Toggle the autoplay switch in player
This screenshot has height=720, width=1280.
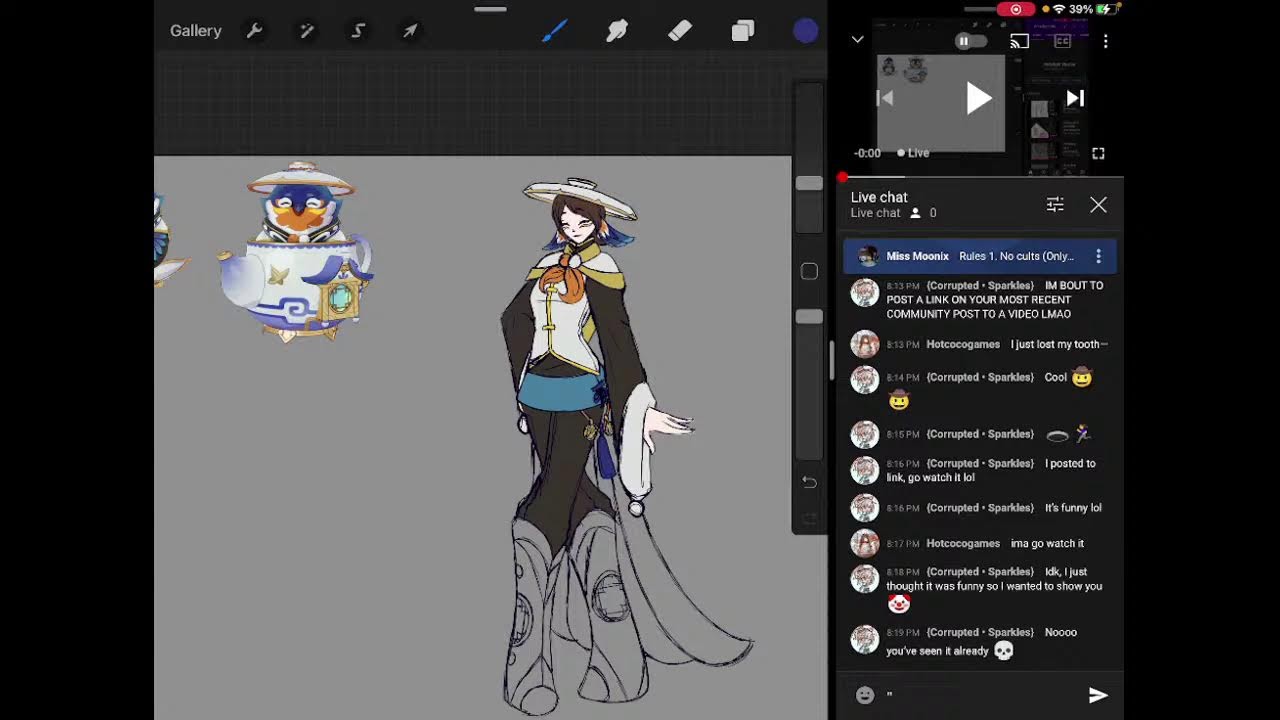(970, 41)
